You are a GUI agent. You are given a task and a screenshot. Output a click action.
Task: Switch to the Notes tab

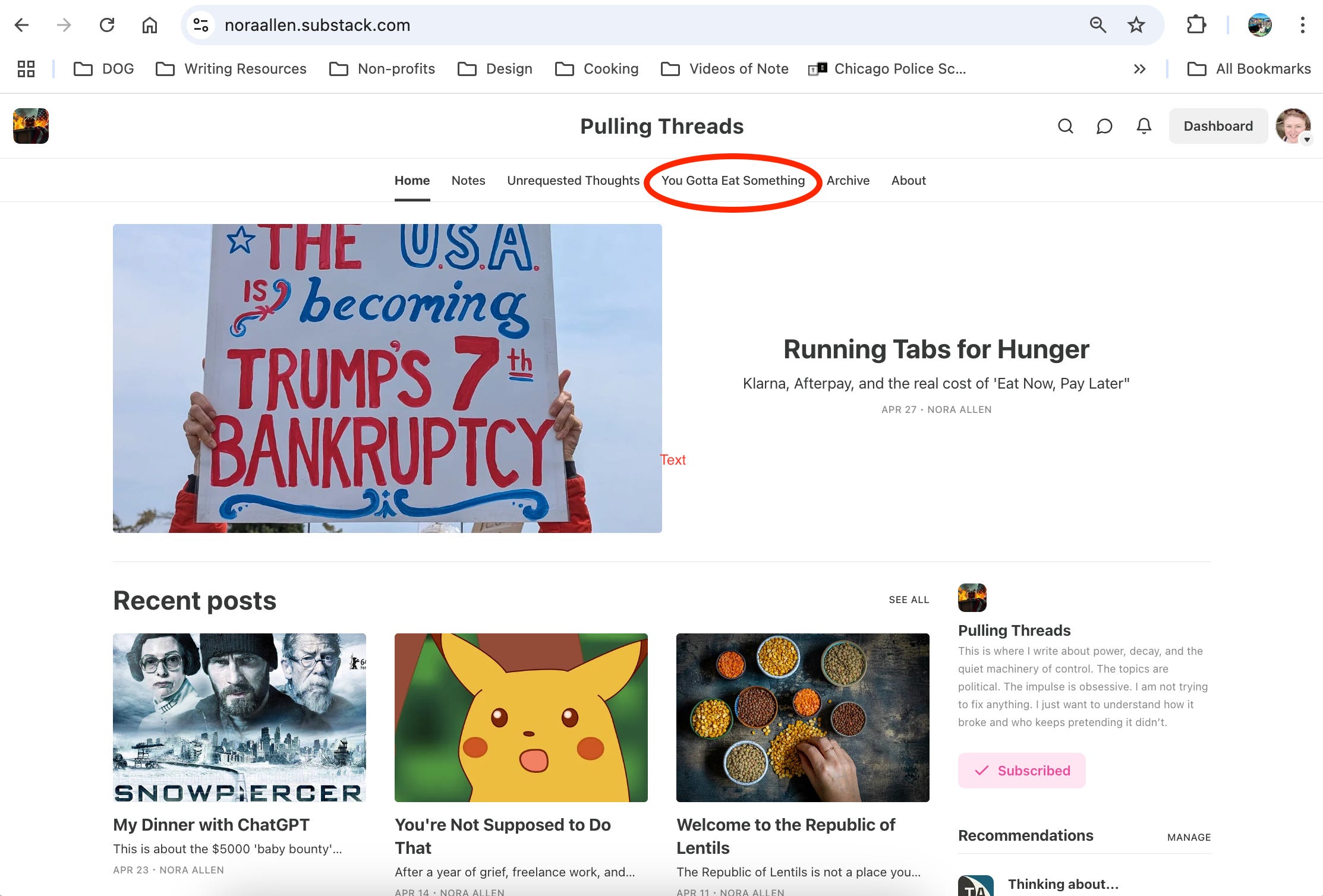tap(468, 181)
